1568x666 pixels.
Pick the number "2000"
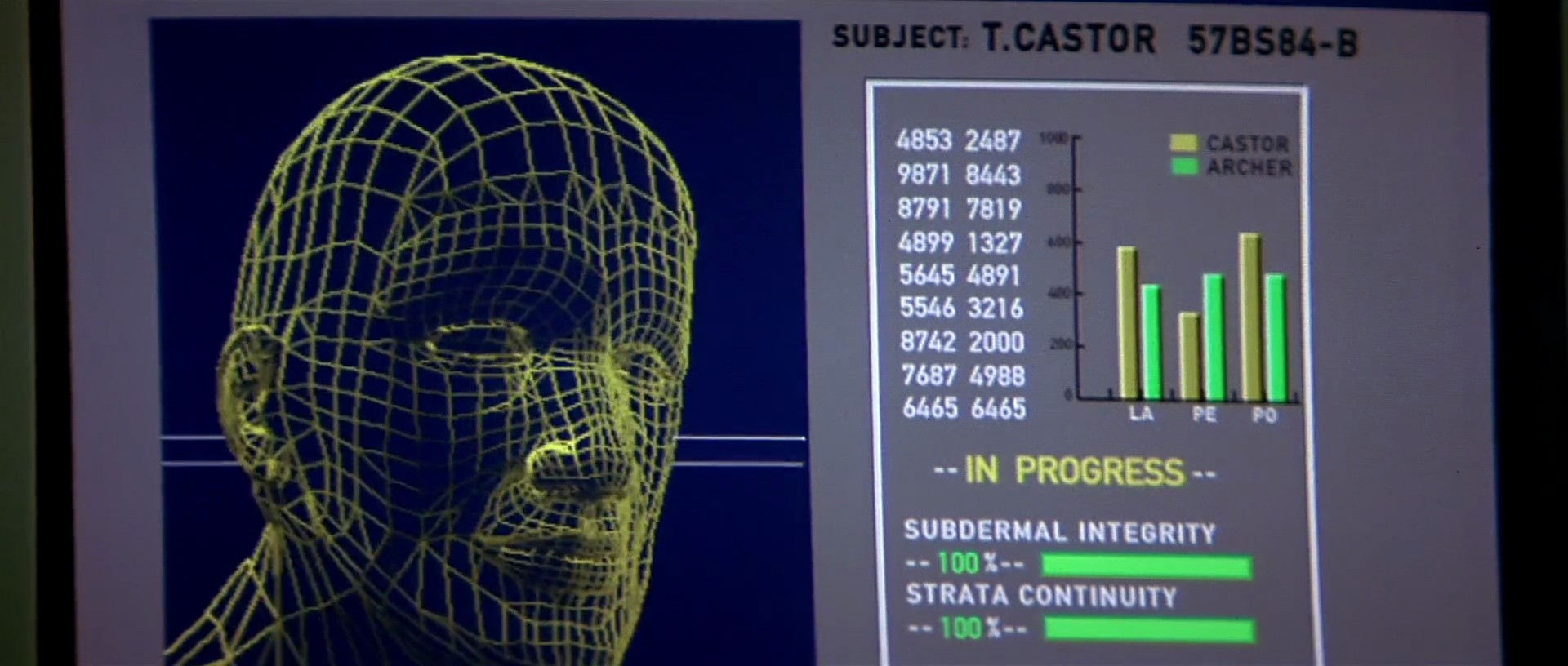(x=996, y=342)
